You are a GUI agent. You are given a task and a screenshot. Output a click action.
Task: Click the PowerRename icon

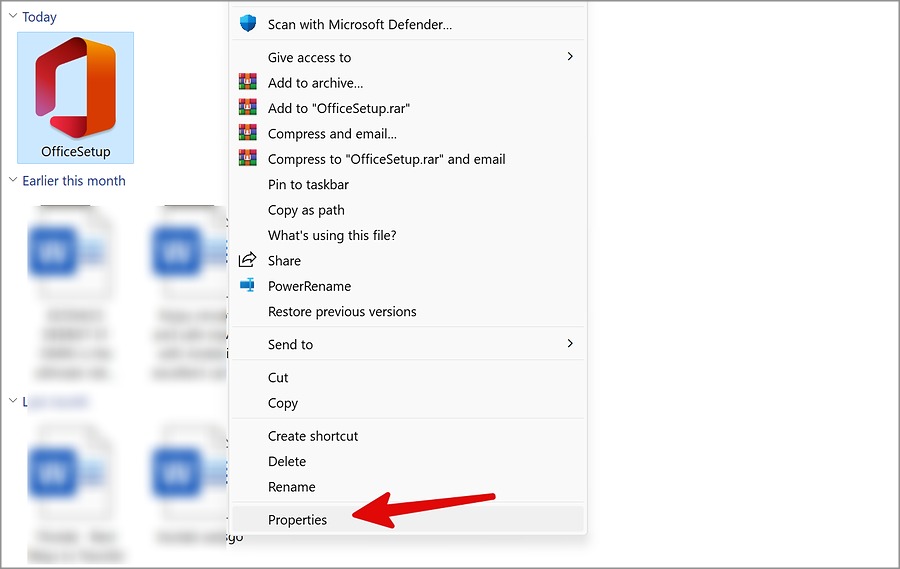(247, 285)
